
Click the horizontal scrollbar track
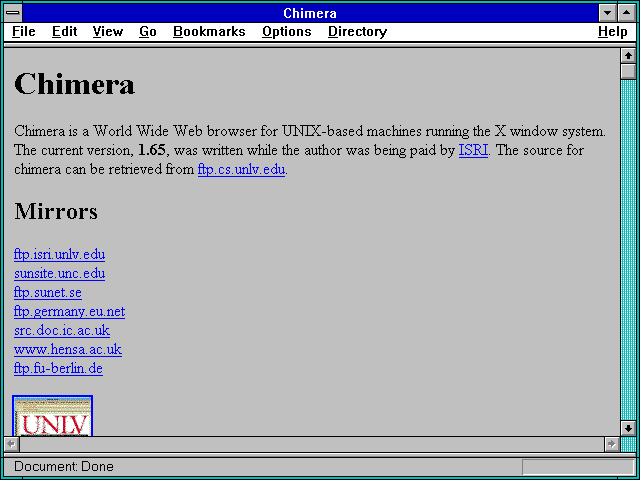(x=312, y=444)
